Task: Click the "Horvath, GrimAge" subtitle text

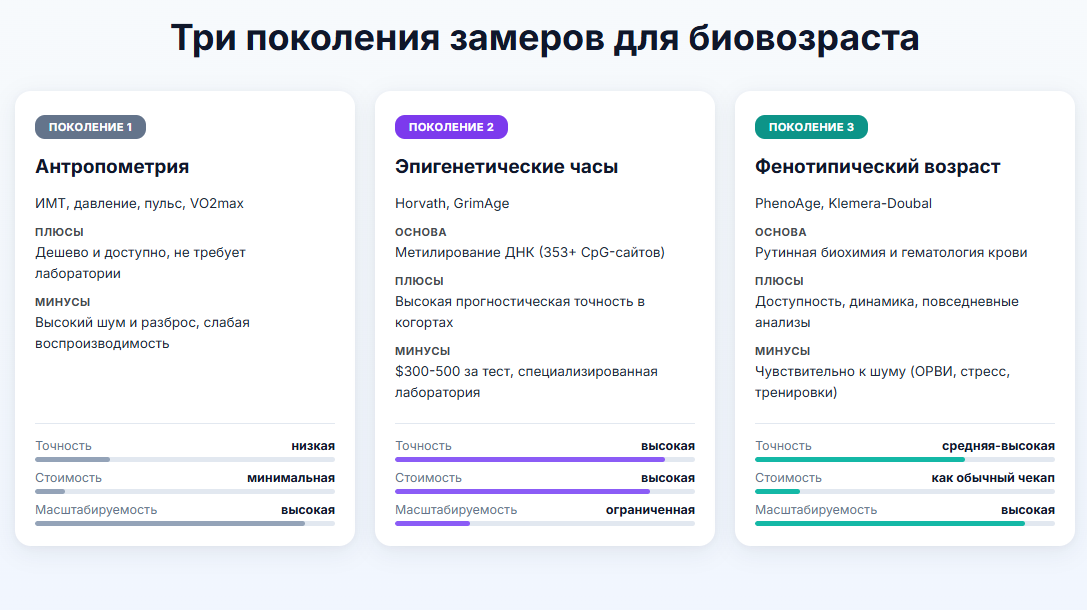Action: 450,202
